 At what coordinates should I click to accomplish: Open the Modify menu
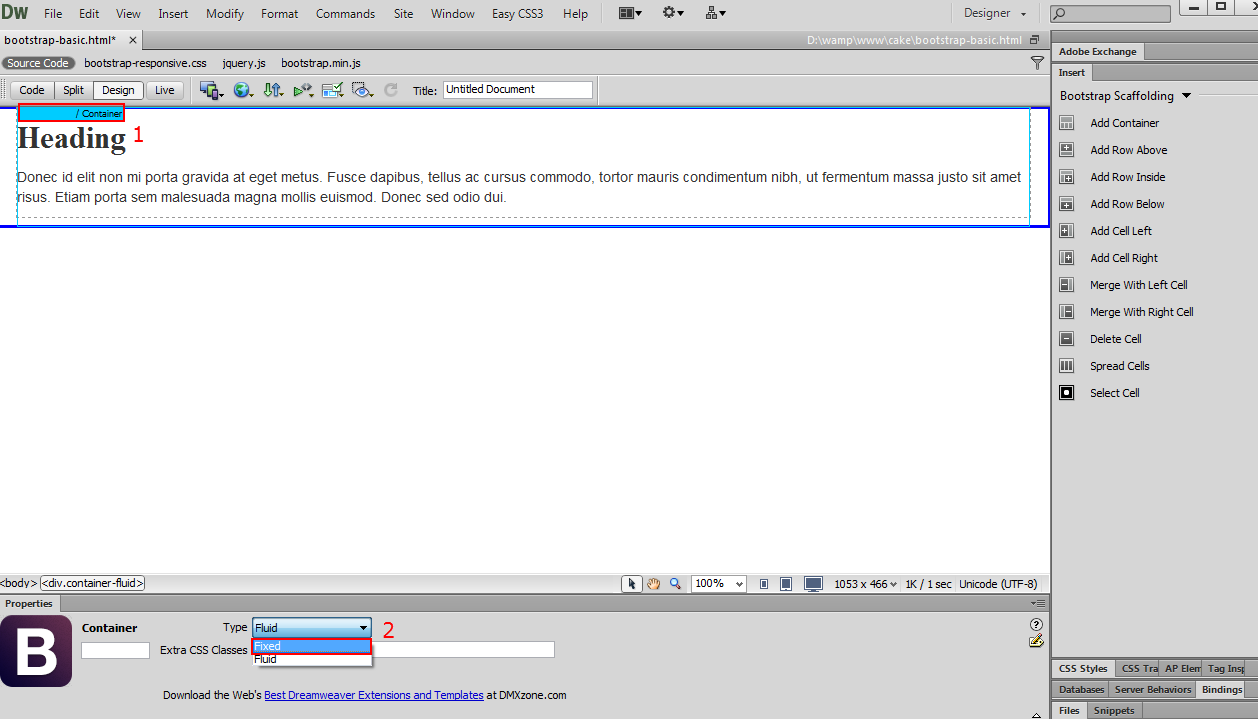(x=225, y=14)
